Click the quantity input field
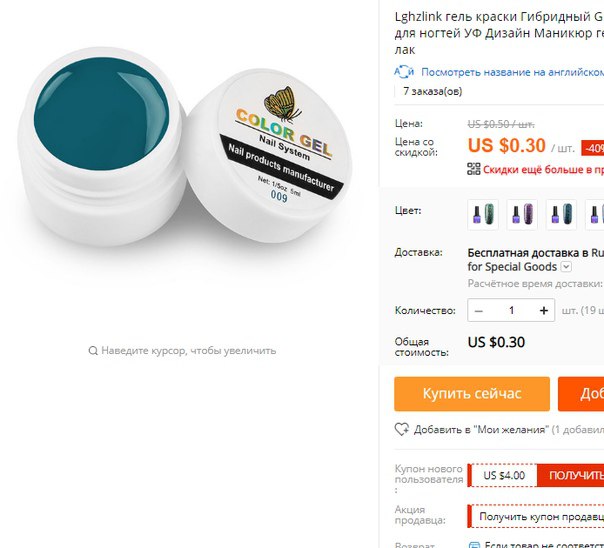Screen dimensions: 604x548 pyautogui.click(x=511, y=310)
